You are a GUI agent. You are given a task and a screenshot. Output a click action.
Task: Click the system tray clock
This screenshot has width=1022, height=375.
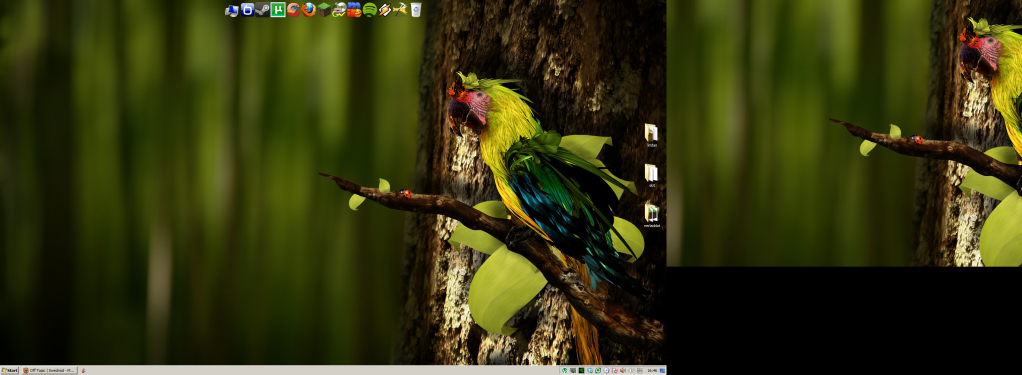[652, 370]
